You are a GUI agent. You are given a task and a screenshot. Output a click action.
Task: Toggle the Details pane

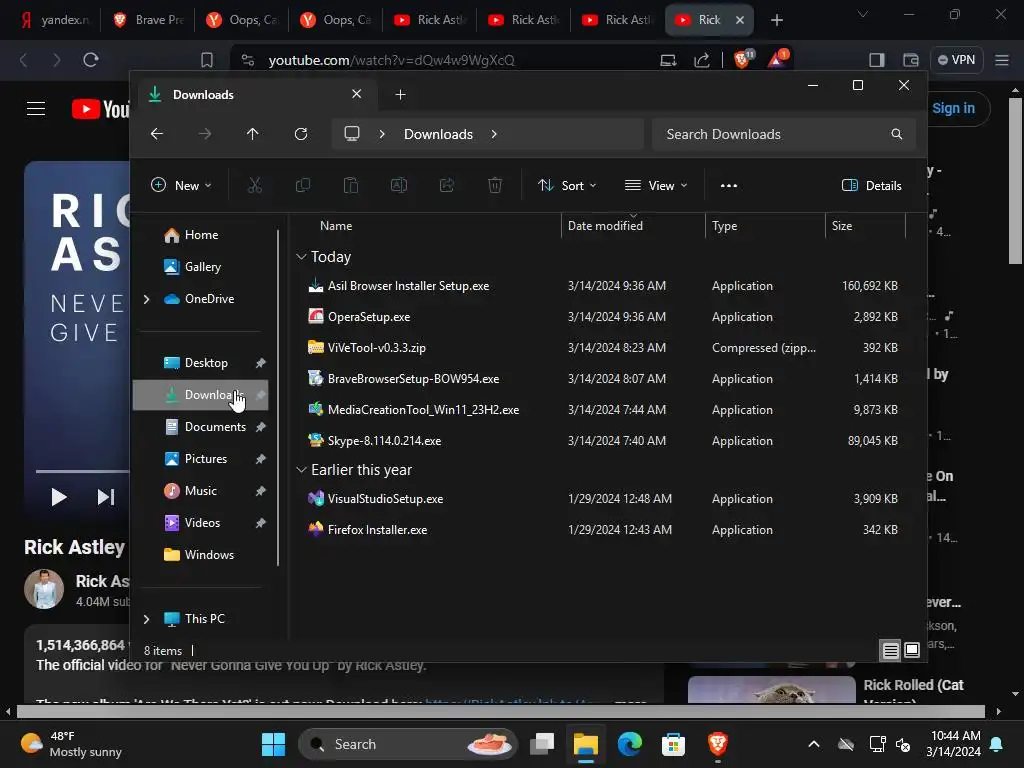871,185
